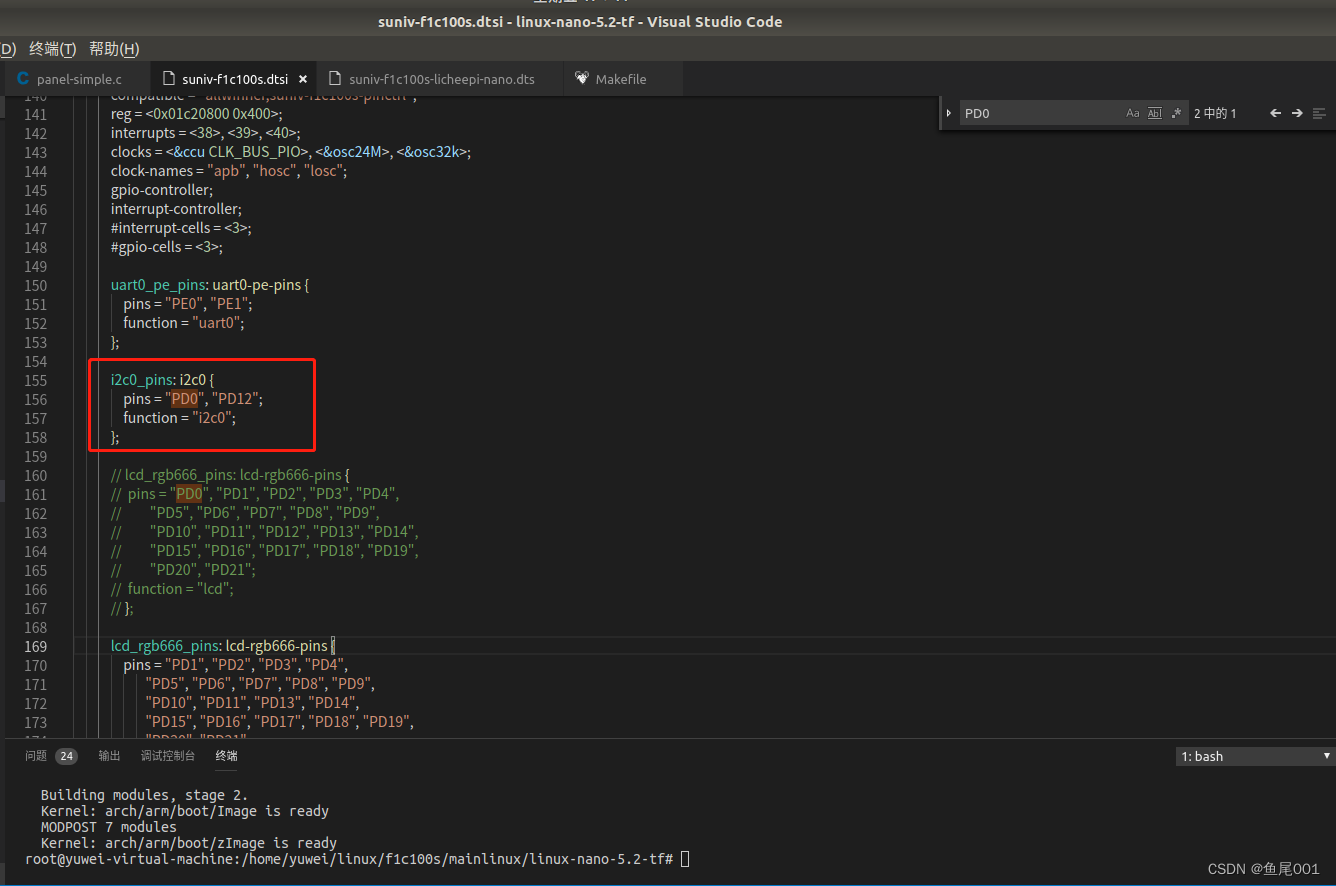This screenshot has height=886, width=1336.
Task: Toggle Match Case in find widget
Action: tap(1133, 113)
